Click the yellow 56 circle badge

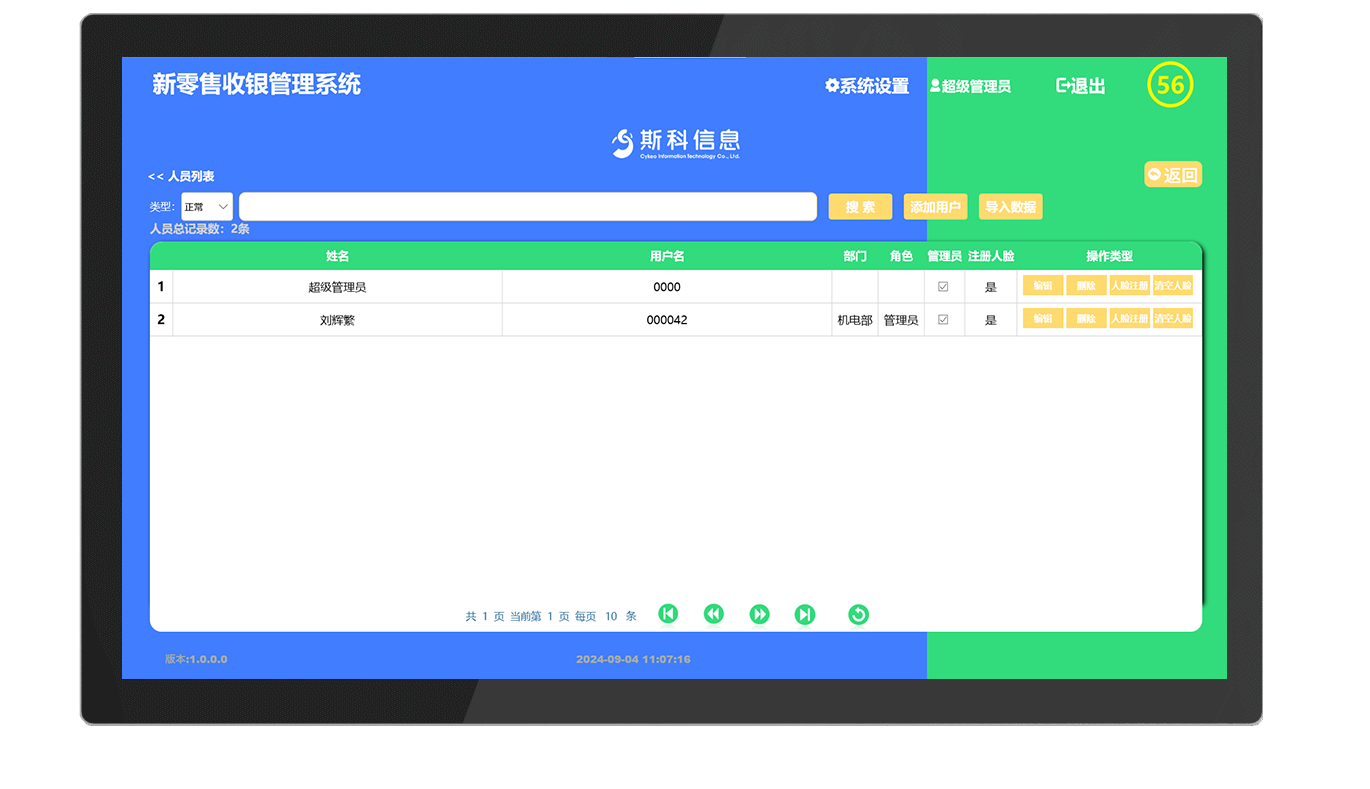[1169, 85]
